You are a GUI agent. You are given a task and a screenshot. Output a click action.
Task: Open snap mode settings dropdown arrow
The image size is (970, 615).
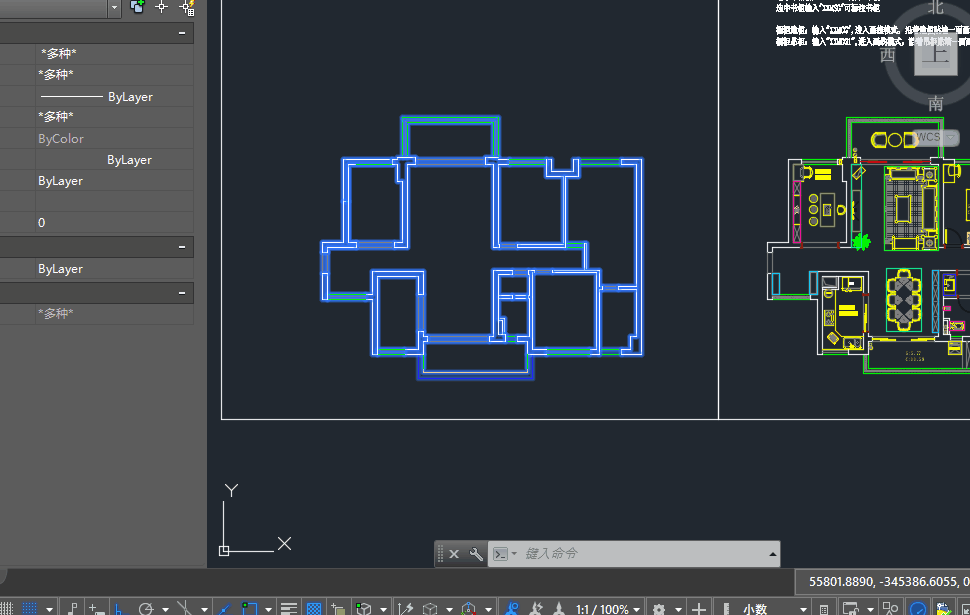coord(49,609)
